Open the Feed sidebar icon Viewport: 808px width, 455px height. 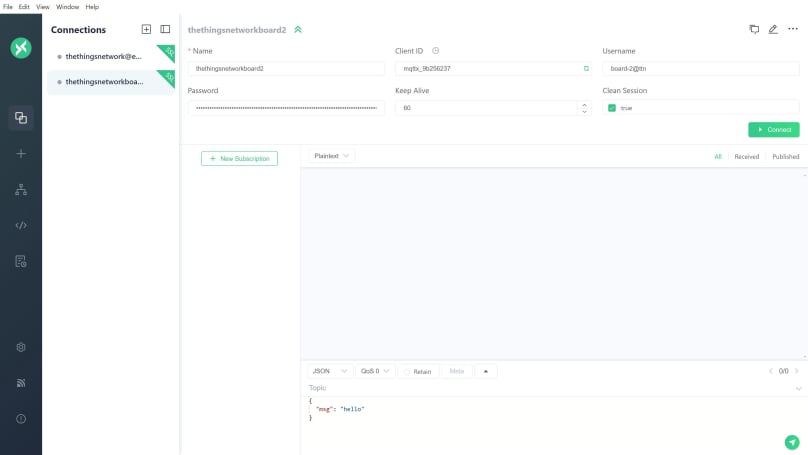[x=21, y=383]
